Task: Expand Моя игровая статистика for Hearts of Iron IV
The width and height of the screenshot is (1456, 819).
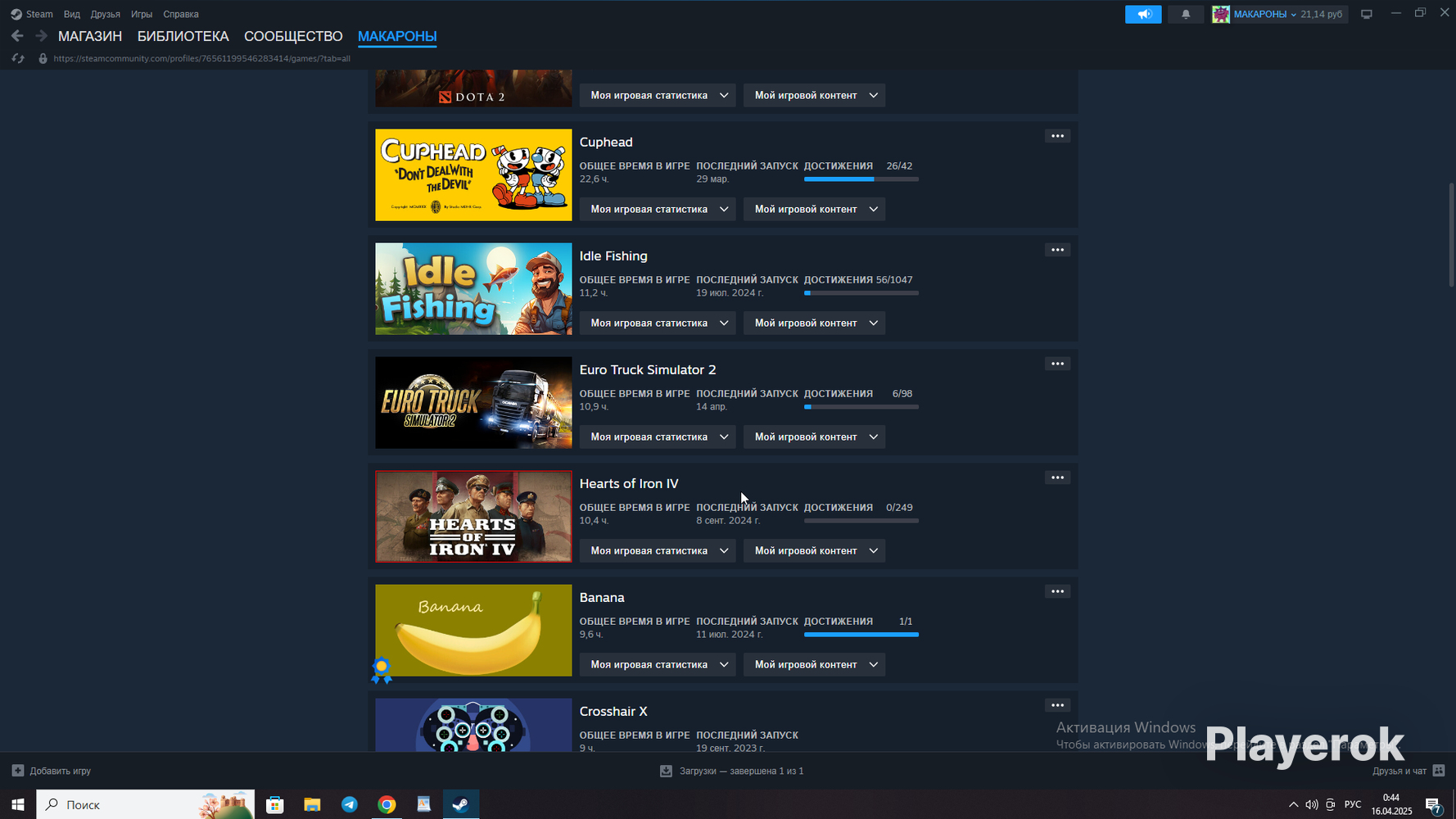Action: click(x=658, y=550)
